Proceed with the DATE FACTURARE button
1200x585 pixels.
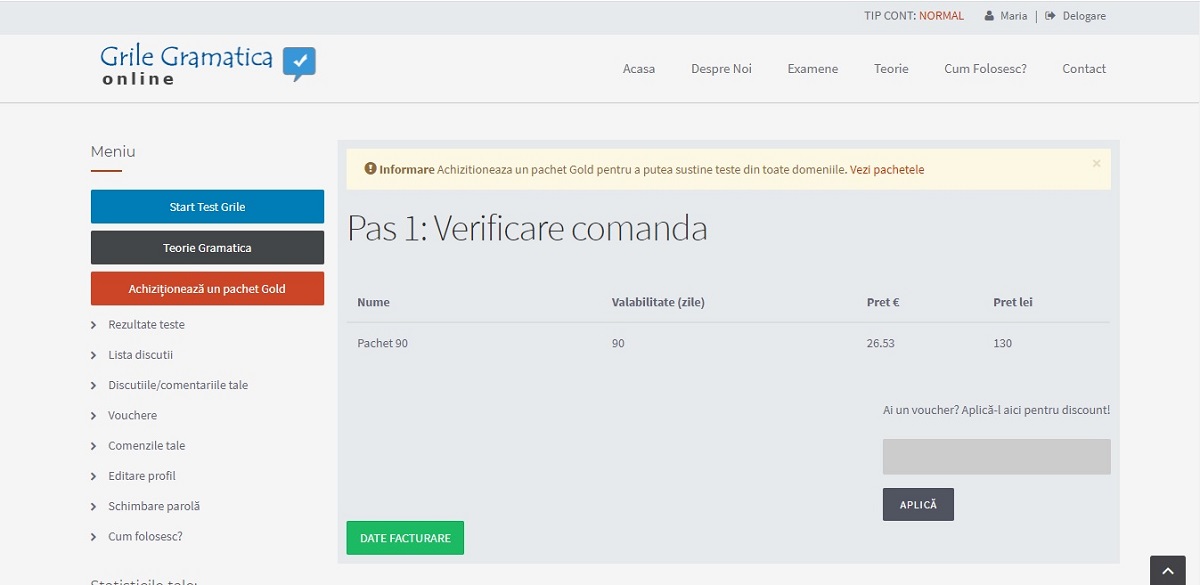405,538
